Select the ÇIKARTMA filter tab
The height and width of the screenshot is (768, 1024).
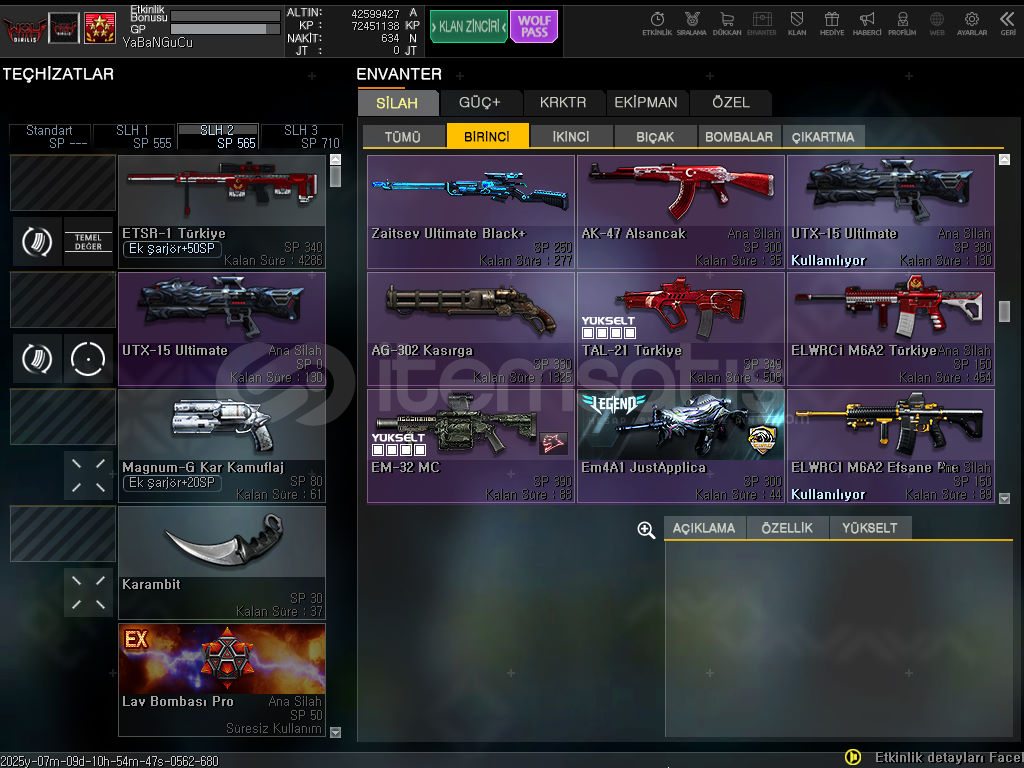pos(823,136)
